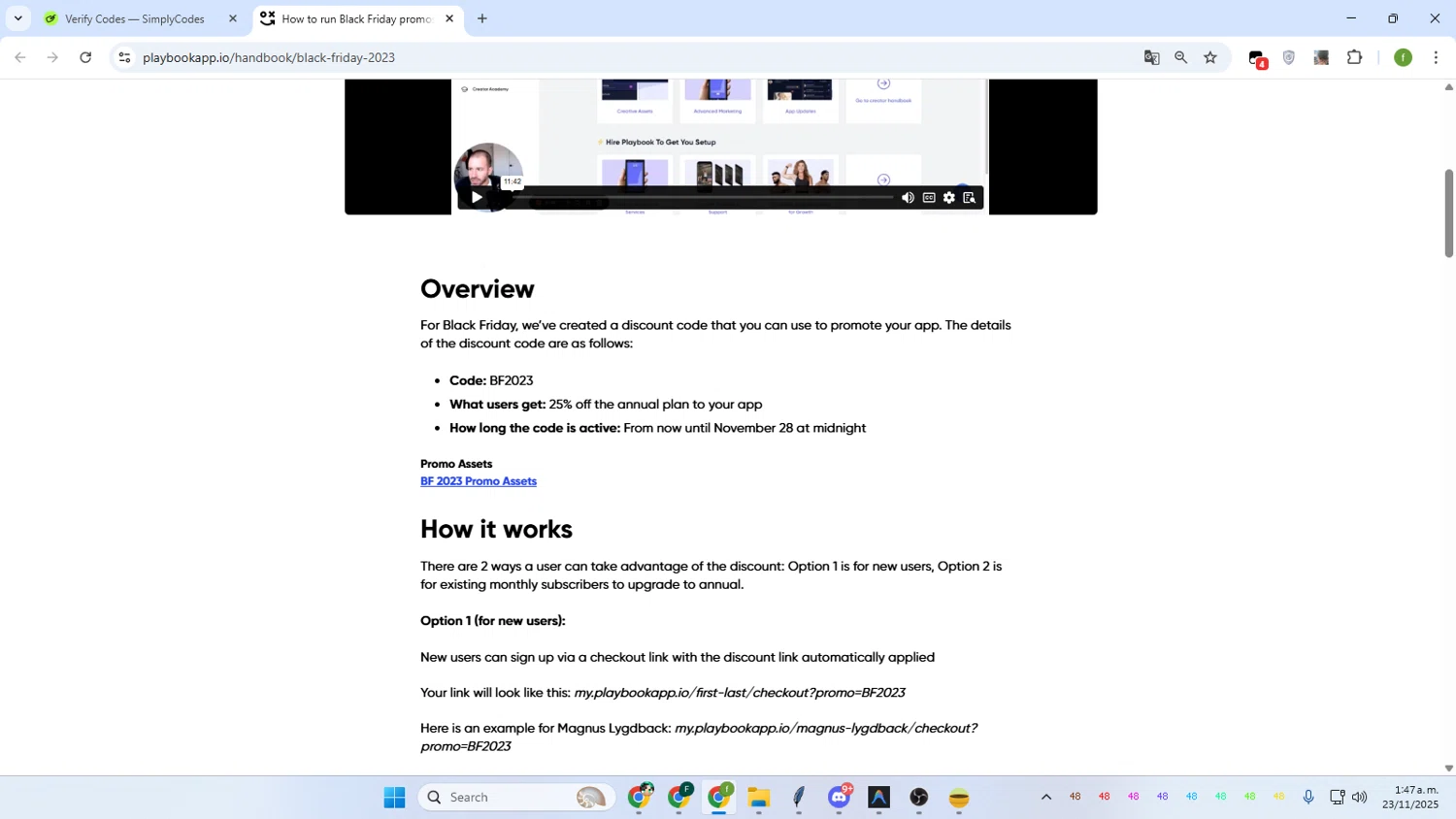
Task: Click scrollbar up arrow
Action: pos(1448,87)
